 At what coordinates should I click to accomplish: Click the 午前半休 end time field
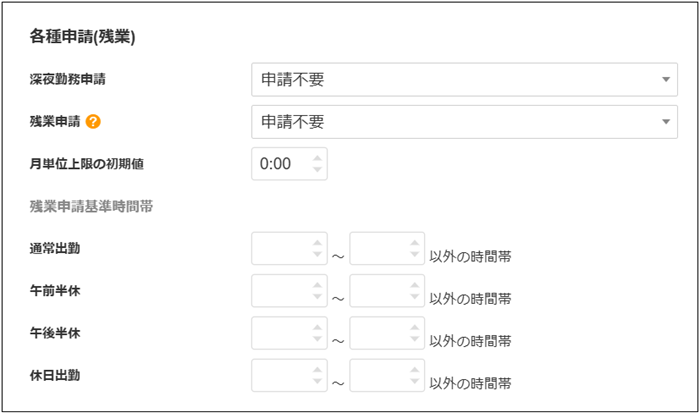click(x=379, y=291)
